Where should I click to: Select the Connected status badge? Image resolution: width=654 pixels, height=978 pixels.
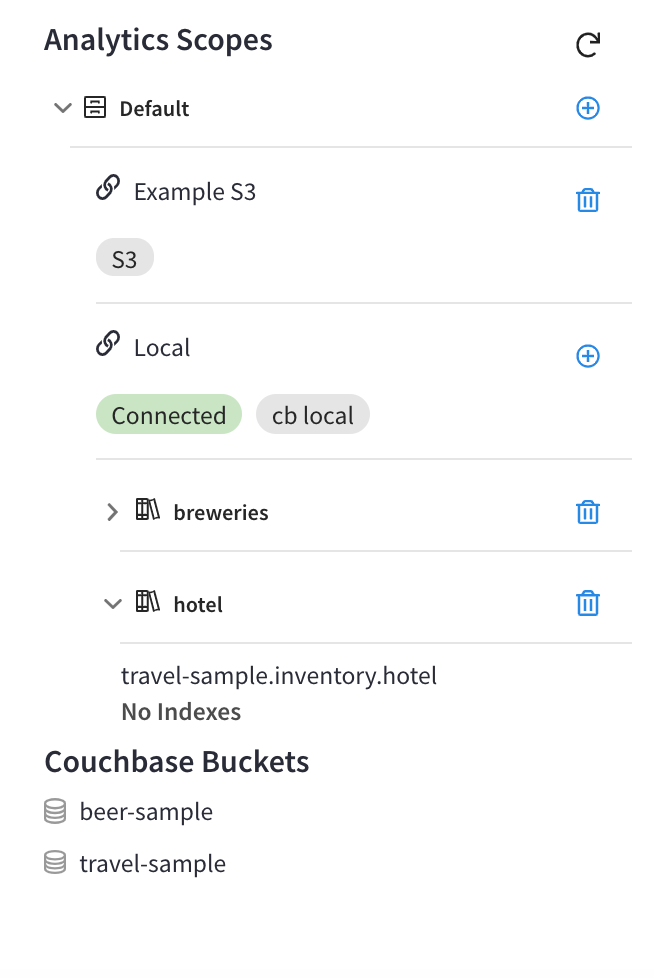coord(168,414)
